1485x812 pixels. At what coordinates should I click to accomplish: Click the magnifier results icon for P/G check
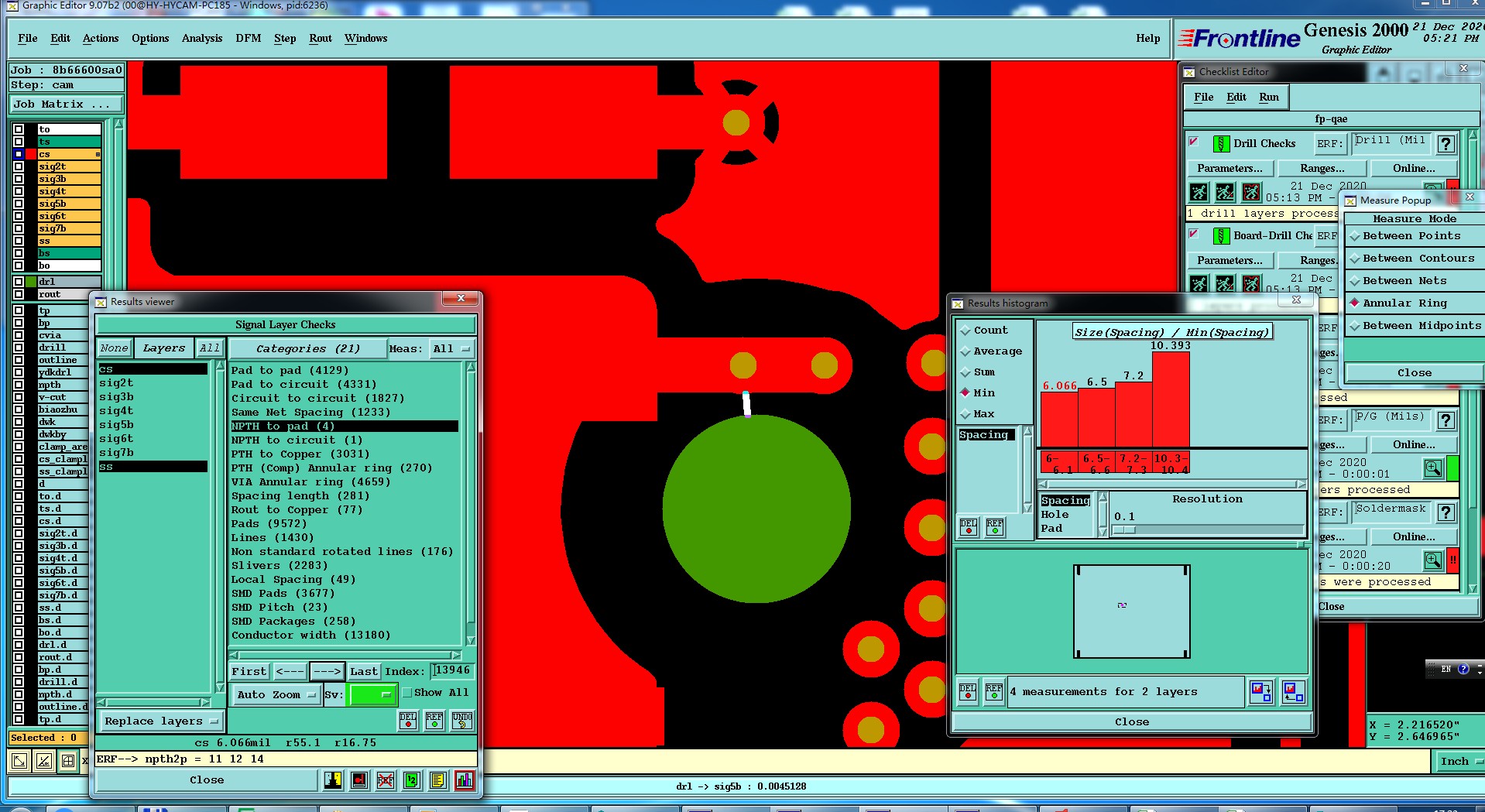[x=1433, y=468]
